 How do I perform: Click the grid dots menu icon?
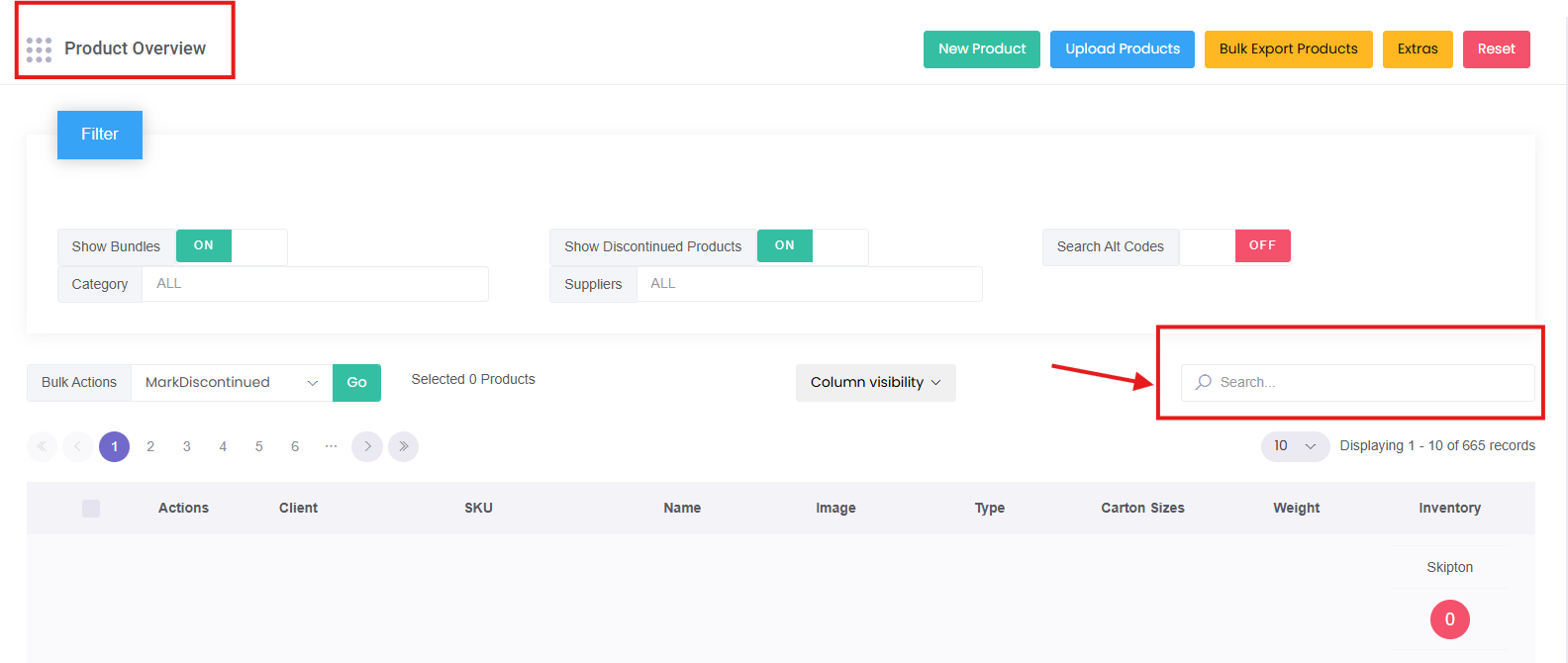pyautogui.click(x=39, y=49)
